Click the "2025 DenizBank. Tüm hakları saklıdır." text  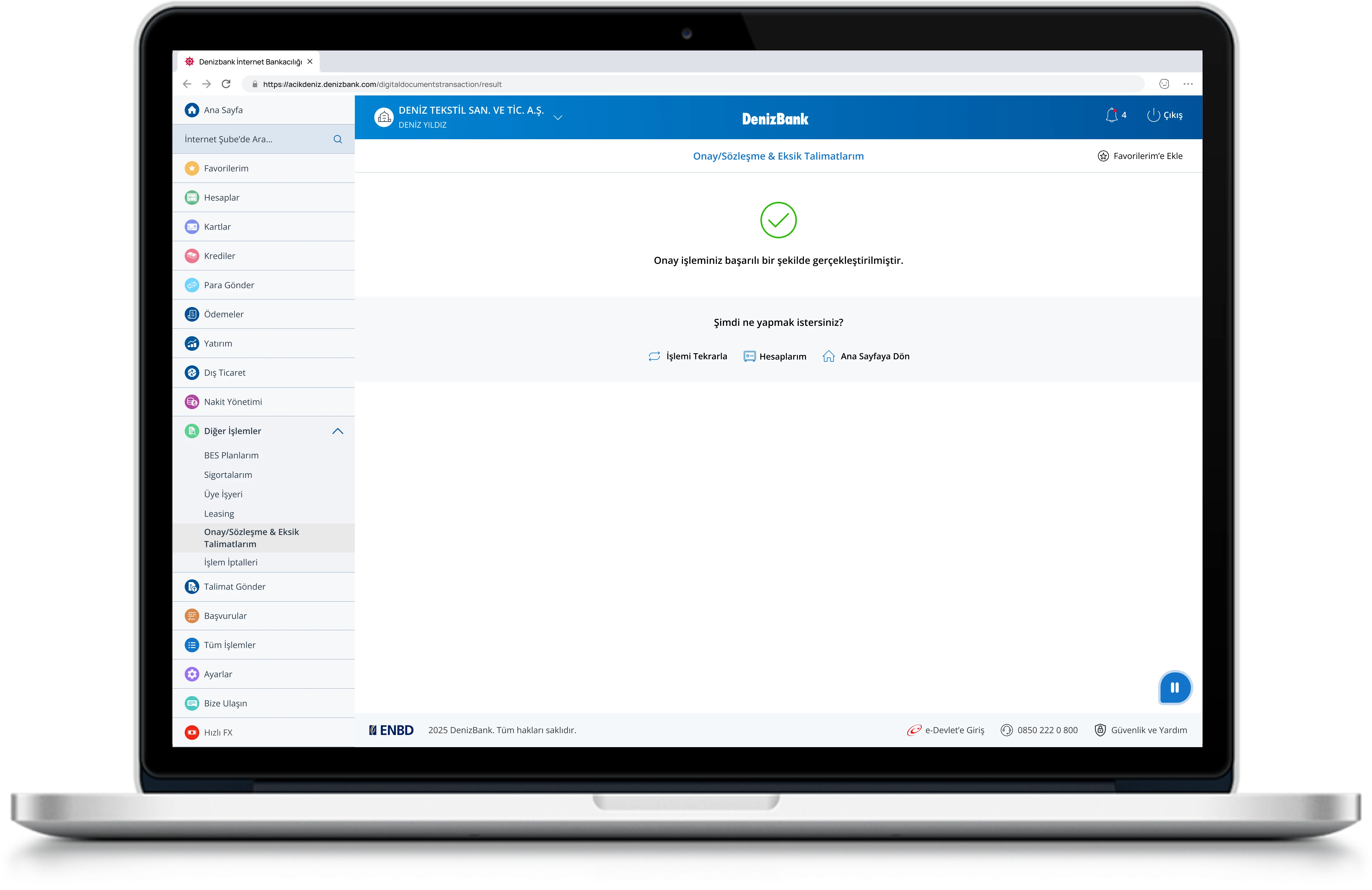click(x=502, y=730)
